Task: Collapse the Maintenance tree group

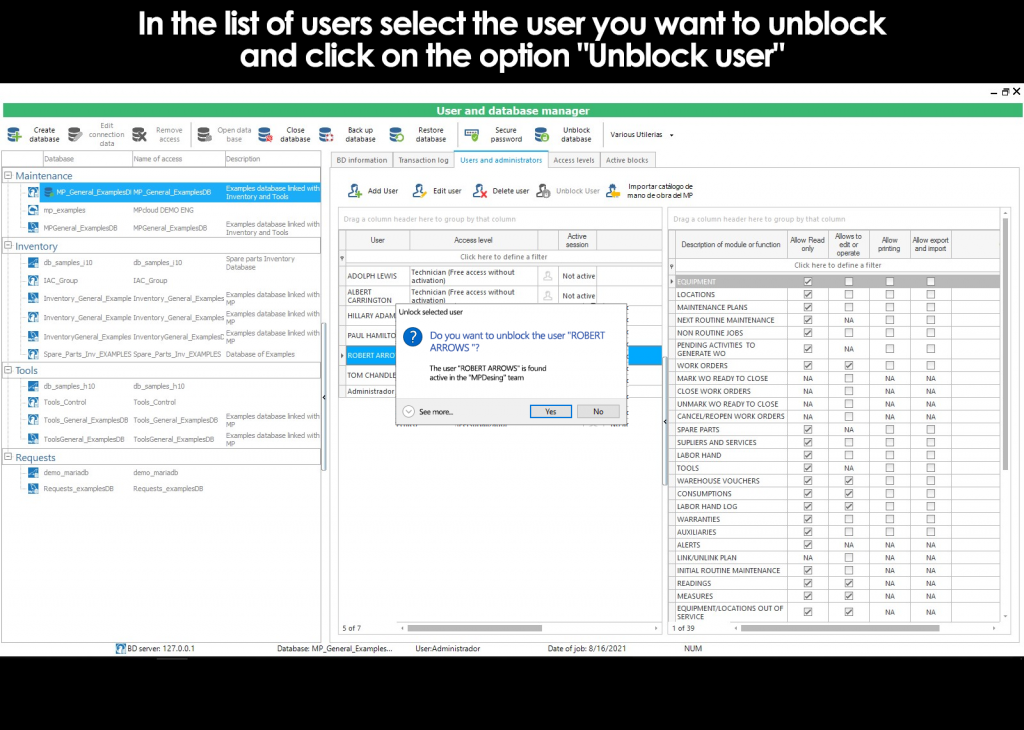Action: (8, 176)
